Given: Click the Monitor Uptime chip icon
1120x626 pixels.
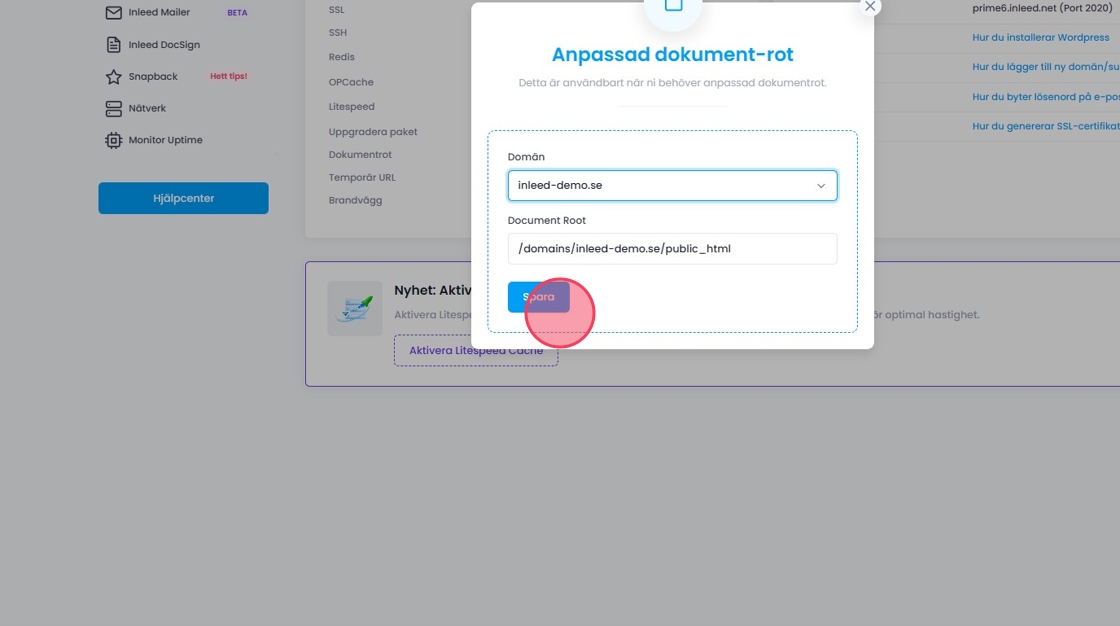Looking at the screenshot, I should [113, 140].
